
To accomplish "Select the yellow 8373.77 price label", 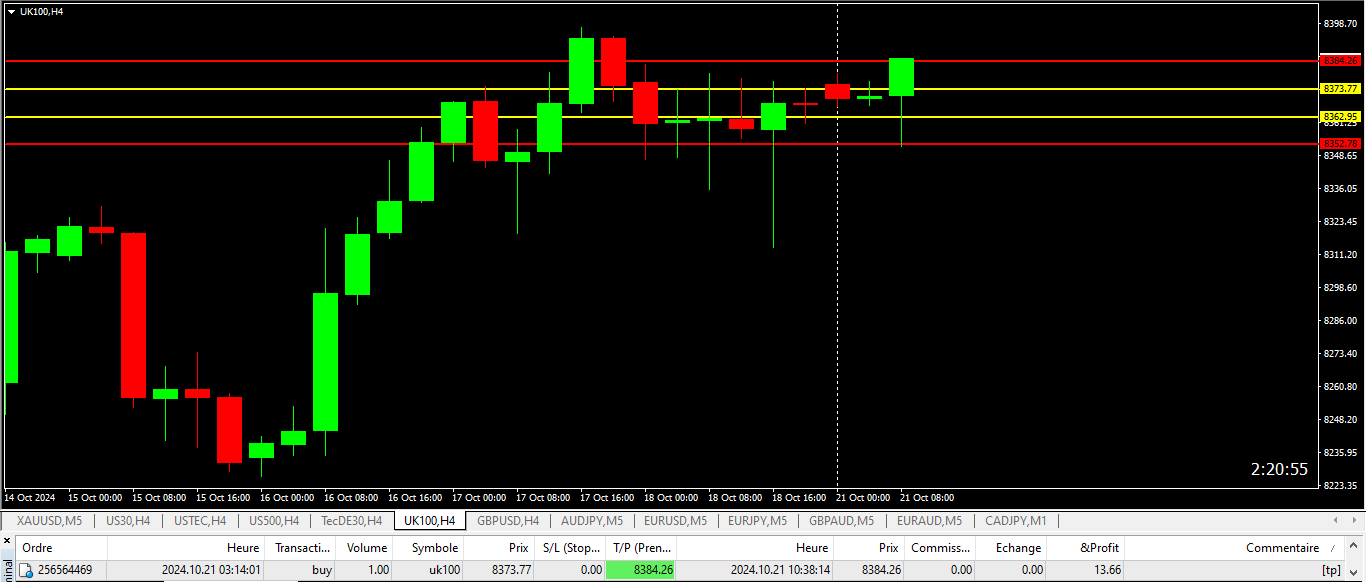I will click(1339, 89).
